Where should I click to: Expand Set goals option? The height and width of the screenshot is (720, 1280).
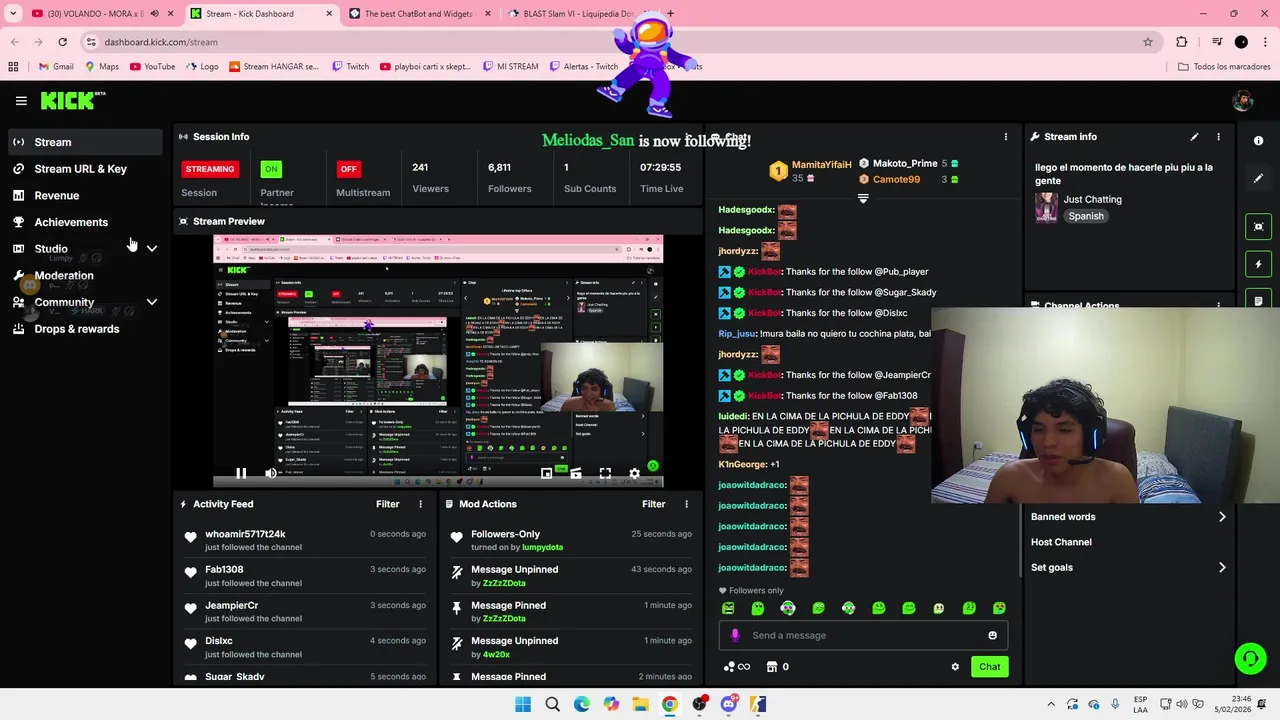1128,568
